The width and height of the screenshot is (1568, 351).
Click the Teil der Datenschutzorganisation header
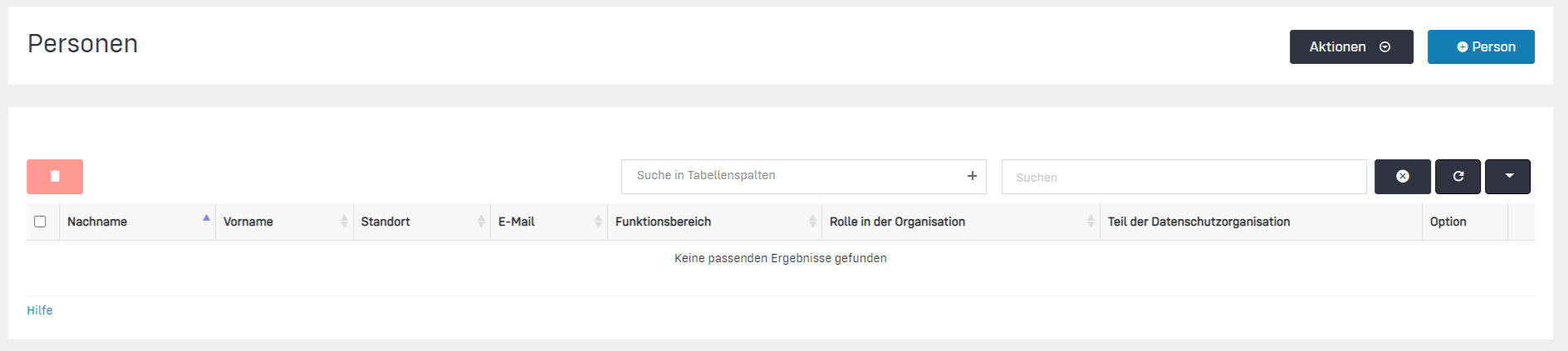click(x=1198, y=222)
